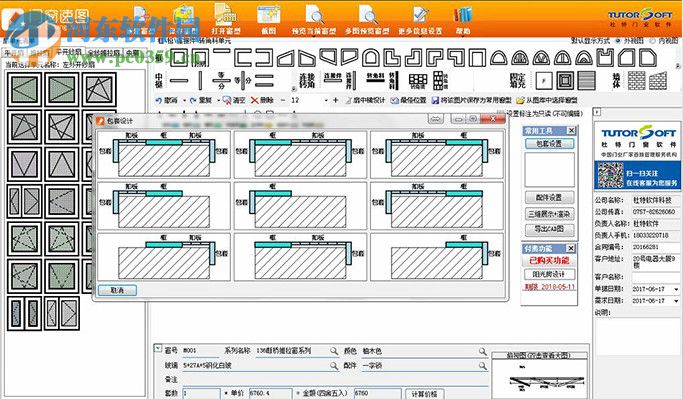Switch to the 金钢网纱扇 tab
The width and height of the screenshot is (683, 399).
[104, 53]
